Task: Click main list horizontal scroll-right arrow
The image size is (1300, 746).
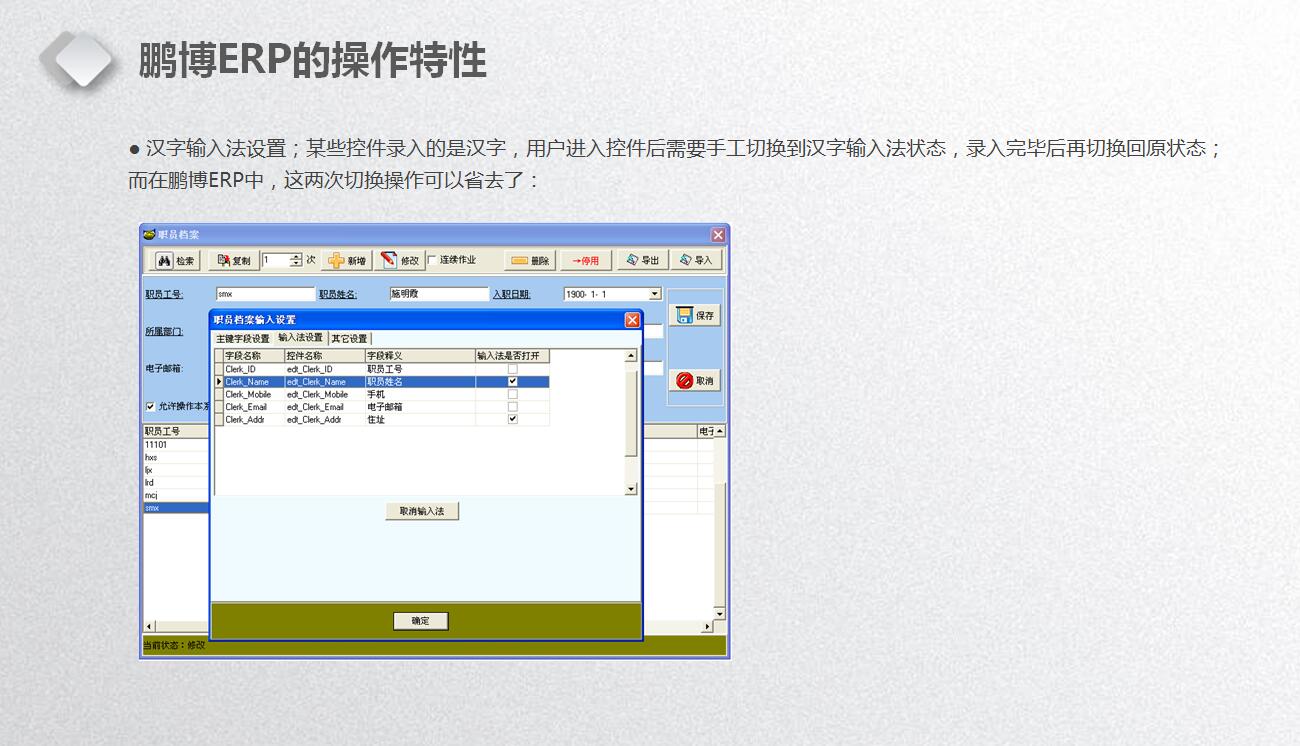Action: tap(707, 626)
